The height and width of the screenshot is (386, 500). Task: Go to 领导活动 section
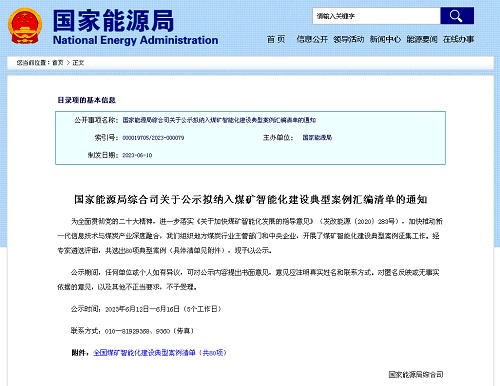click(x=349, y=39)
